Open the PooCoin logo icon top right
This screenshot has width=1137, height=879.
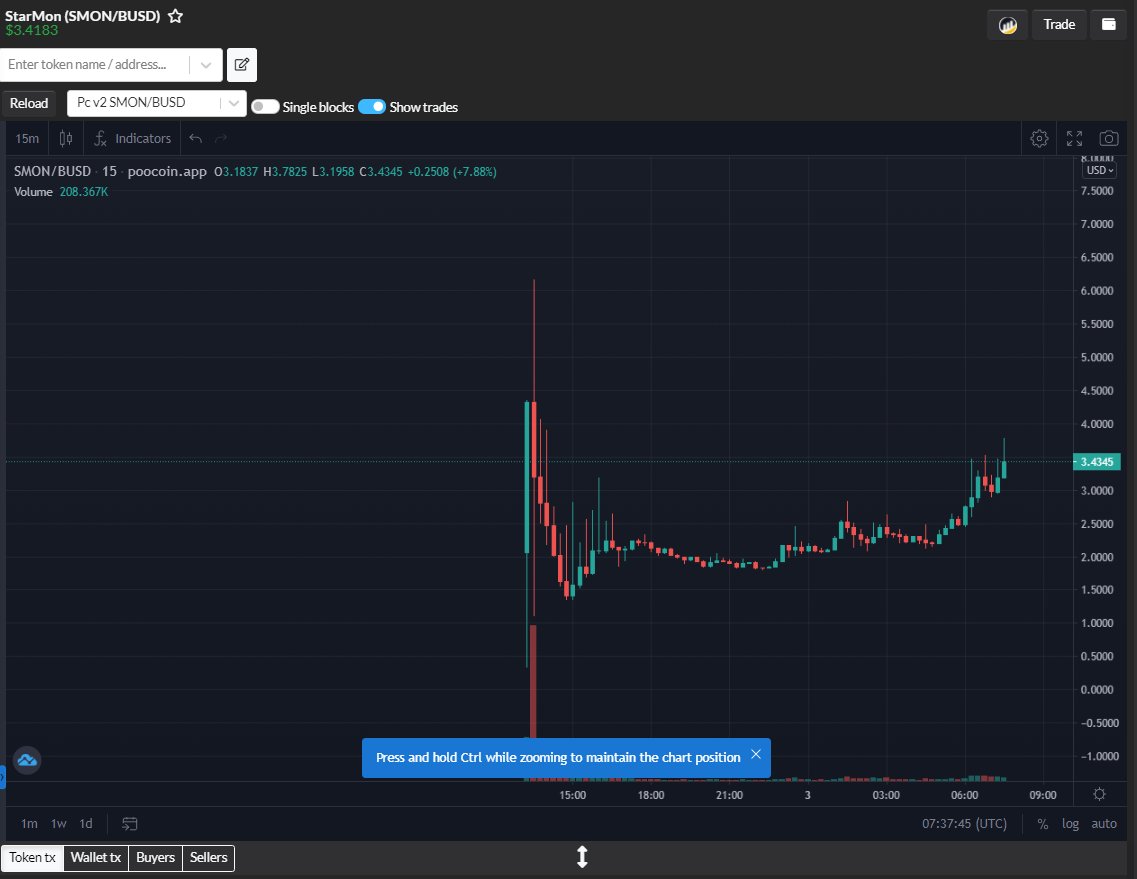pos(1006,24)
